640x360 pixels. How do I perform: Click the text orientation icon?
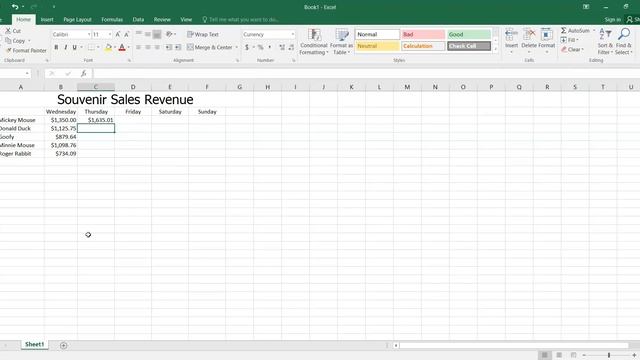point(169,34)
